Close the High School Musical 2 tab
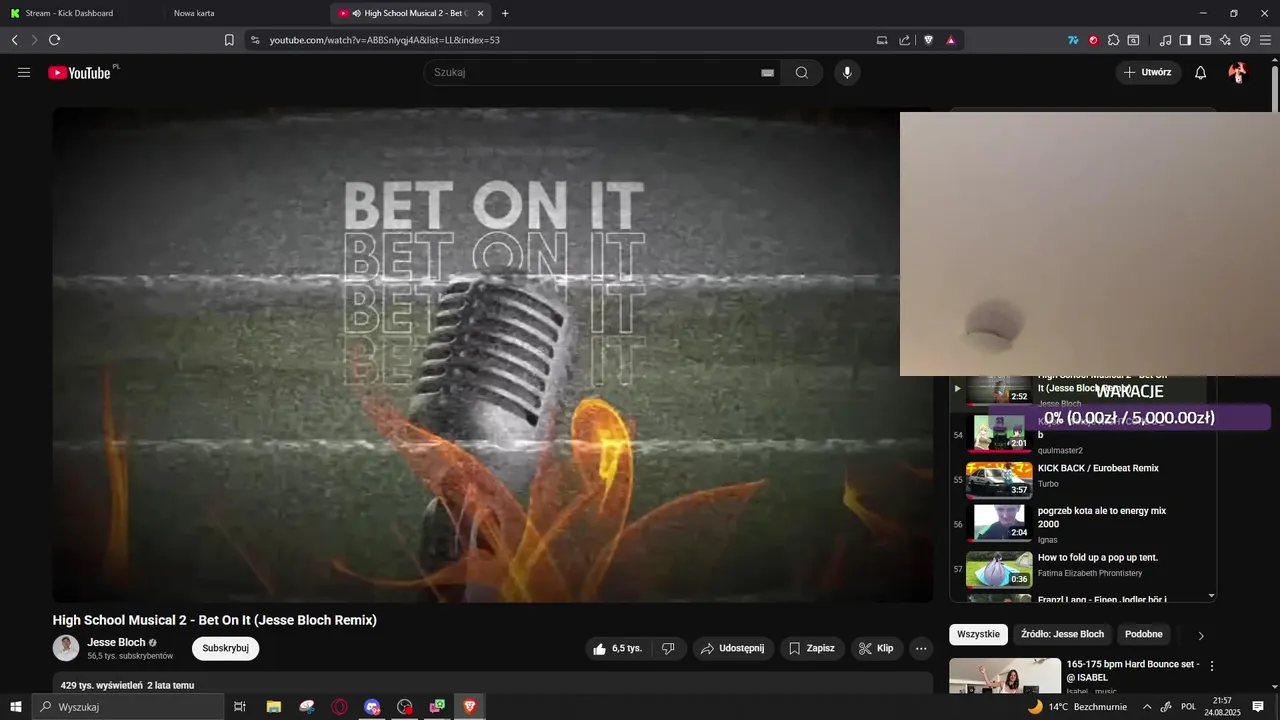 (x=481, y=13)
